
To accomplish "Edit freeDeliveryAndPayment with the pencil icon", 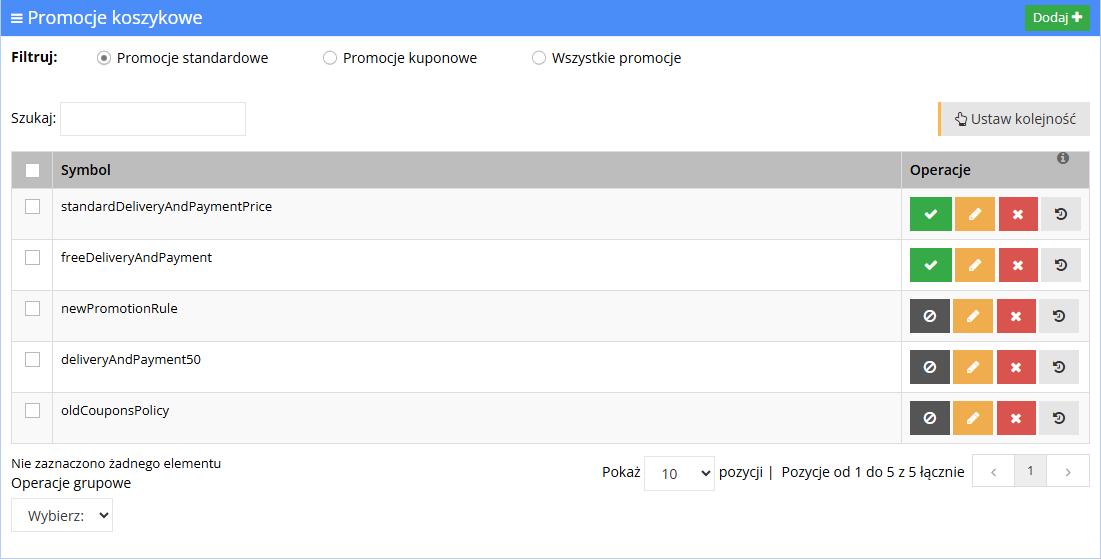I will pos(975,265).
